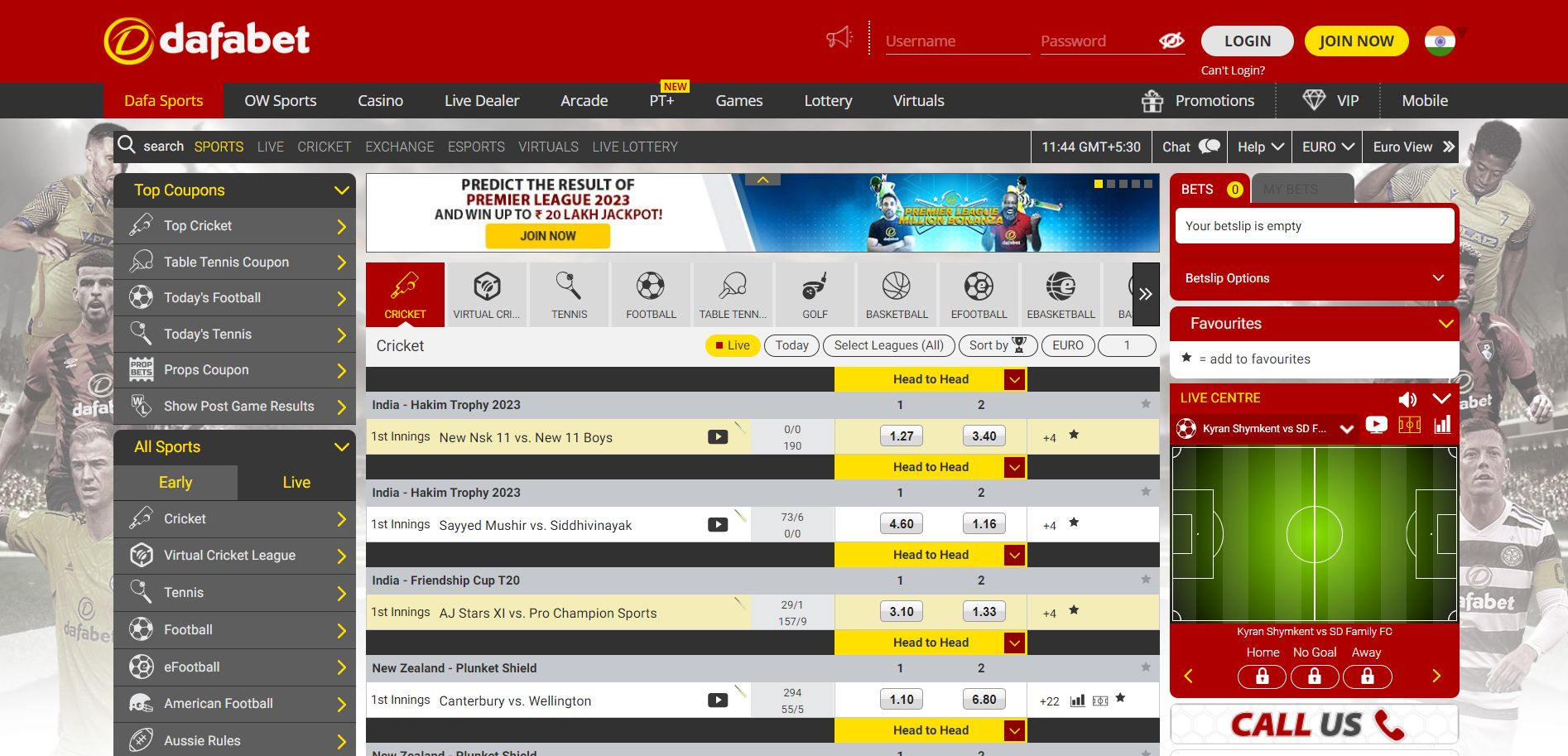The image size is (1568, 756).
Task: Open Live Centre stats bar chart icon
Action: [x=1442, y=425]
